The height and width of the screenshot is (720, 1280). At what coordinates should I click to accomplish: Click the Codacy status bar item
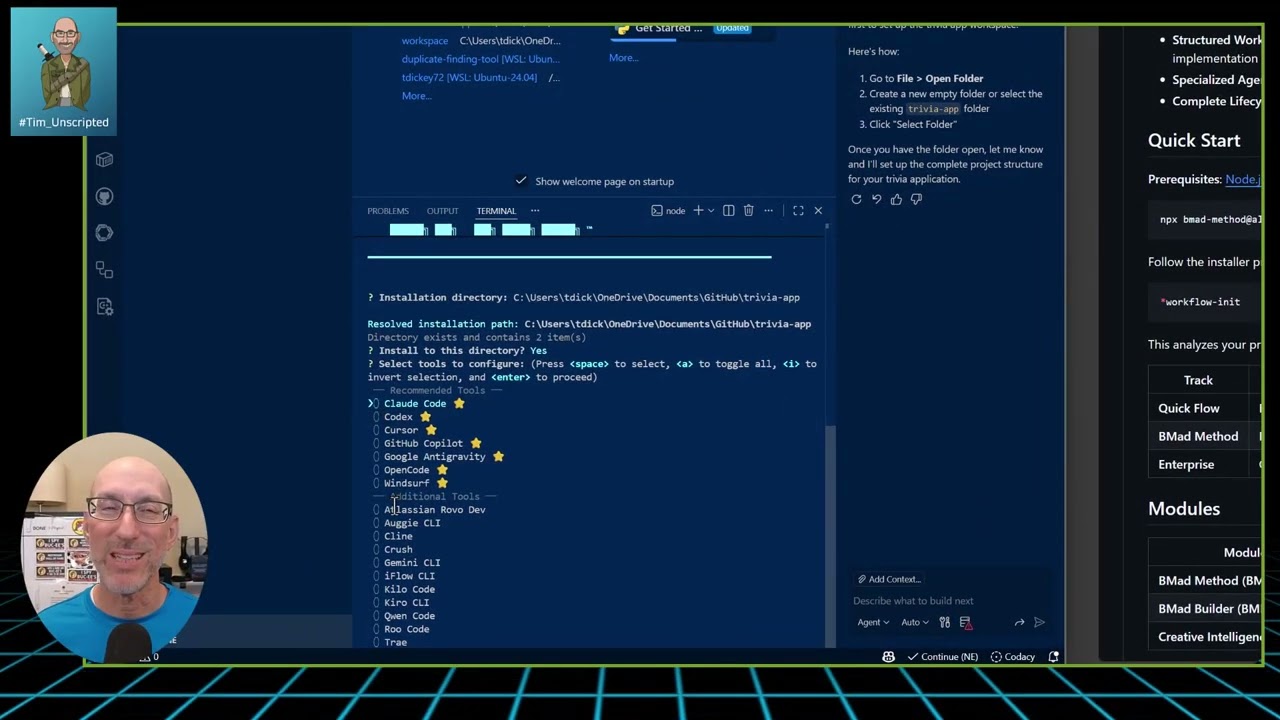tap(1012, 657)
